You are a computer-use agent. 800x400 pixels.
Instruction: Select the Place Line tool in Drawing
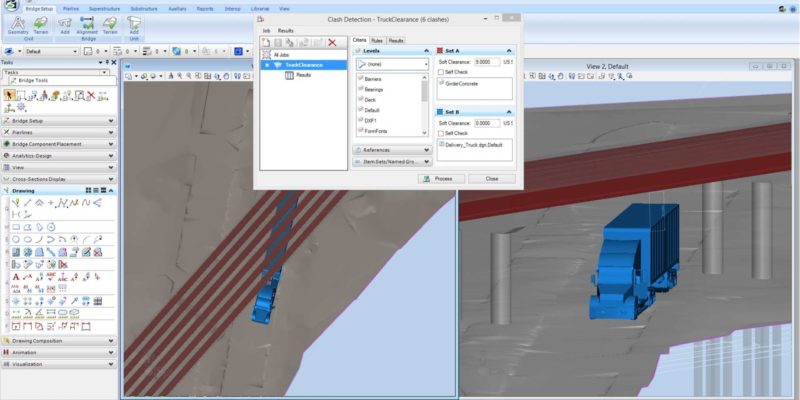(x=28, y=203)
